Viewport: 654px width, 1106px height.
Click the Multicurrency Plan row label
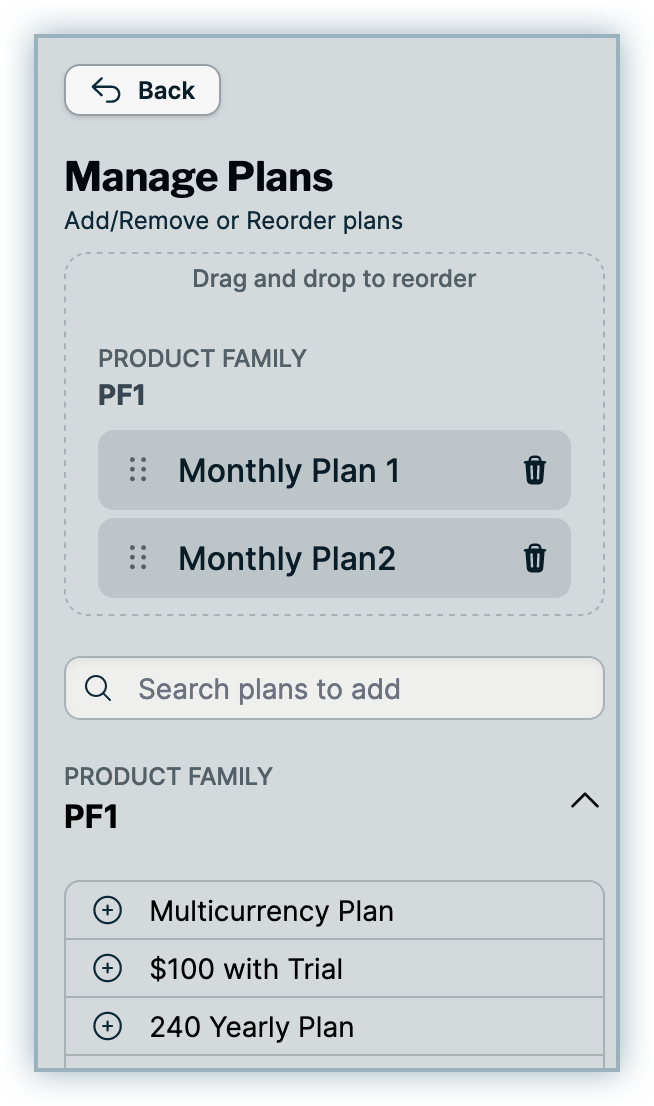272,911
